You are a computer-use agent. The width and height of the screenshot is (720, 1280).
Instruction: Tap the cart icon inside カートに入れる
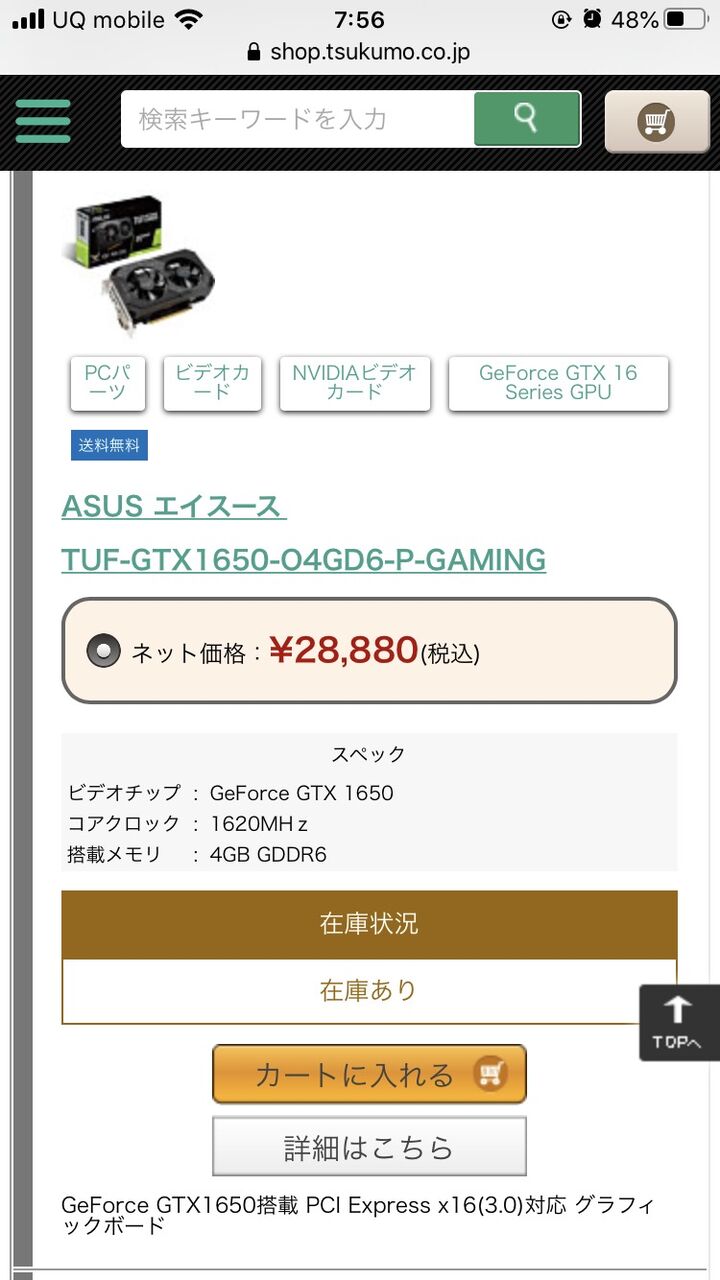(x=490, y=1074)
